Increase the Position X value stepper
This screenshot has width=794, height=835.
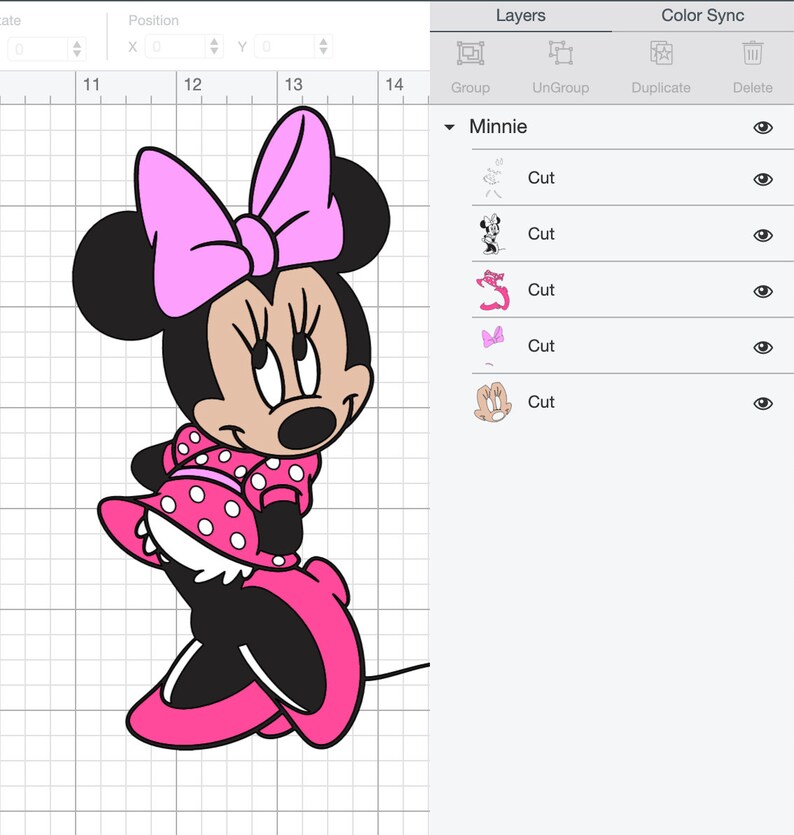pos(214,41)
